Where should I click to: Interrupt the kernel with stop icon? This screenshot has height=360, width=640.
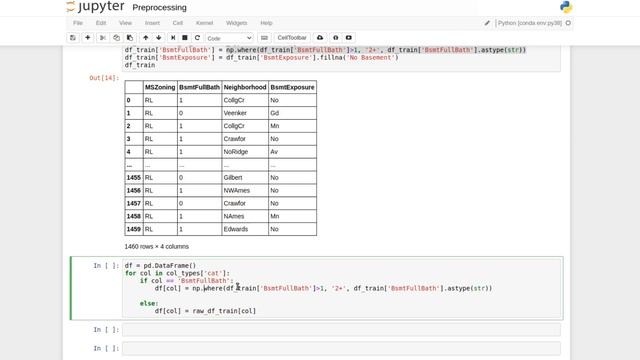185,38
